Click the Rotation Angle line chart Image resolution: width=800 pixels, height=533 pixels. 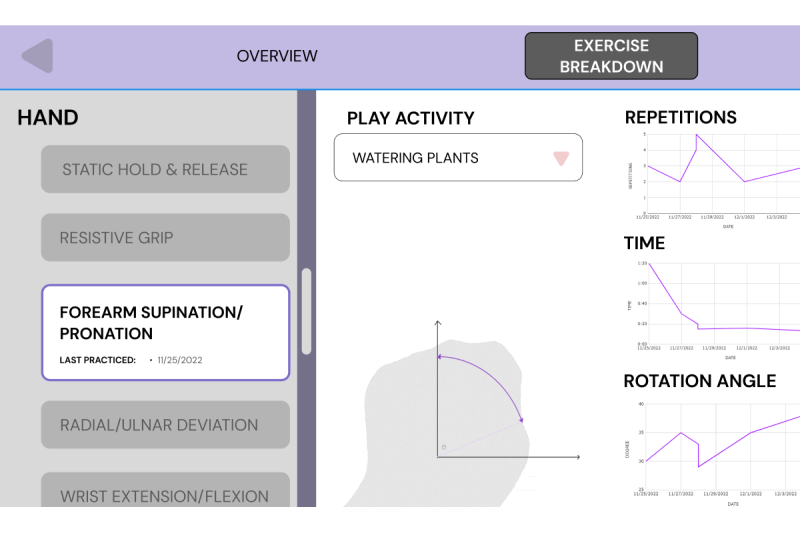point(714,453)
